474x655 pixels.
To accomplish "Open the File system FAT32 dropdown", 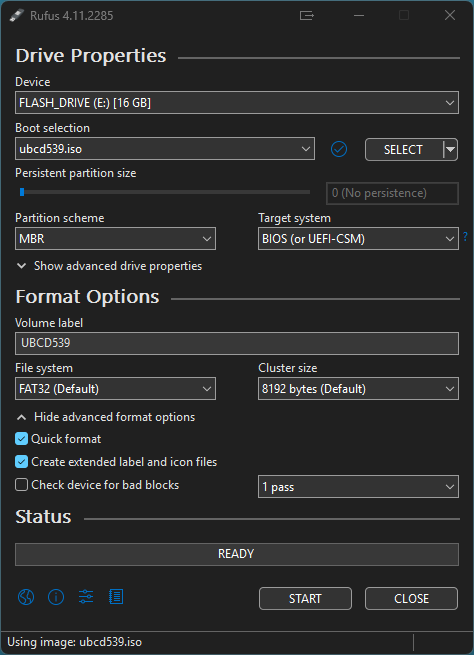I will point(115,388).
